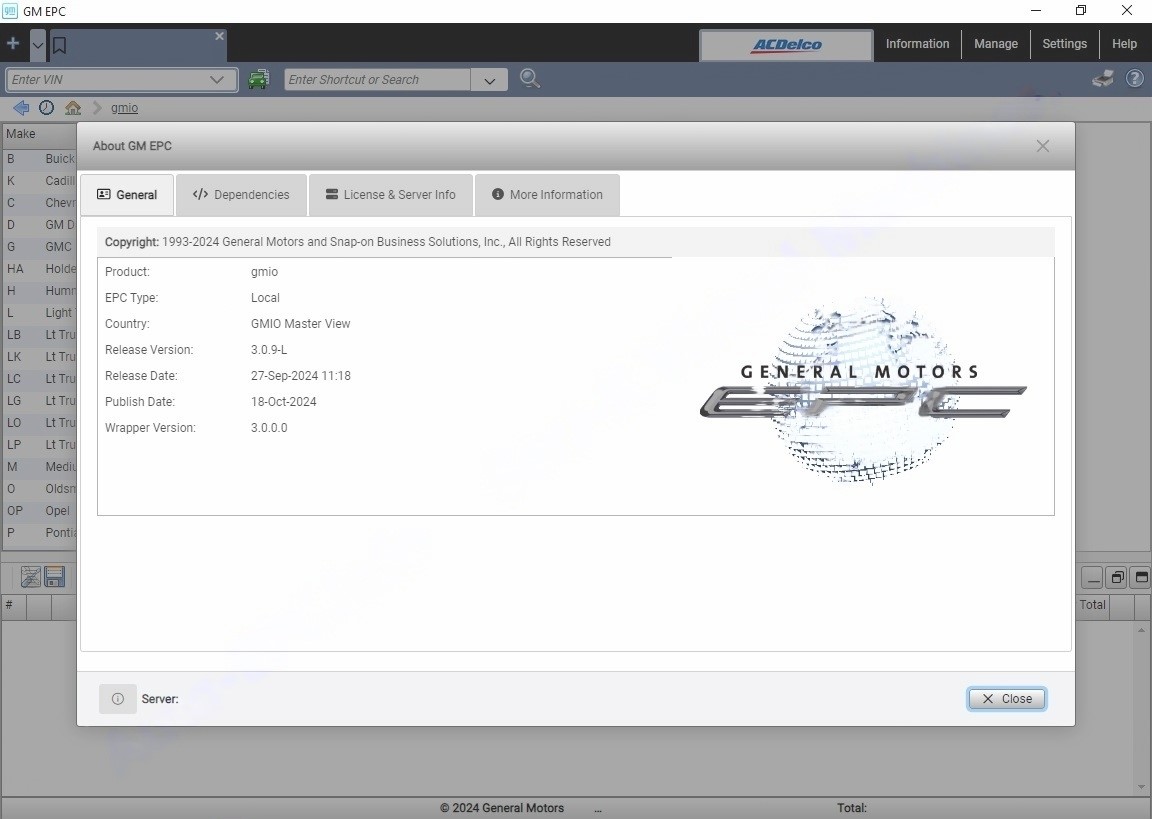Screen dimensions: 1152x819
Task: Select the decode VIN vehicle icon
Action: (259, 79)
